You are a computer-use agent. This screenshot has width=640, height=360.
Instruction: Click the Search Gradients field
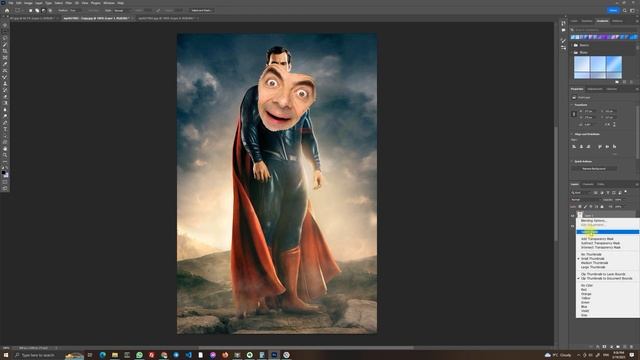[x=603, y=30]
